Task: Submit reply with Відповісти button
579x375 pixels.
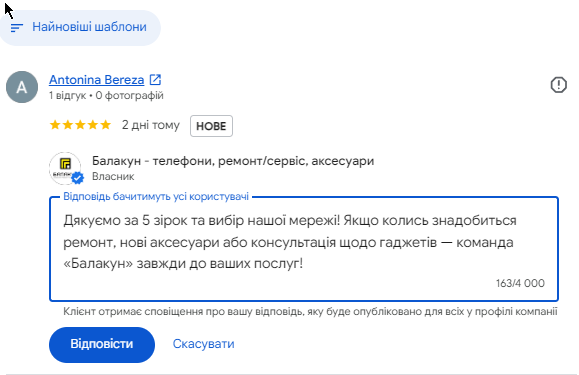Action: 102,345
